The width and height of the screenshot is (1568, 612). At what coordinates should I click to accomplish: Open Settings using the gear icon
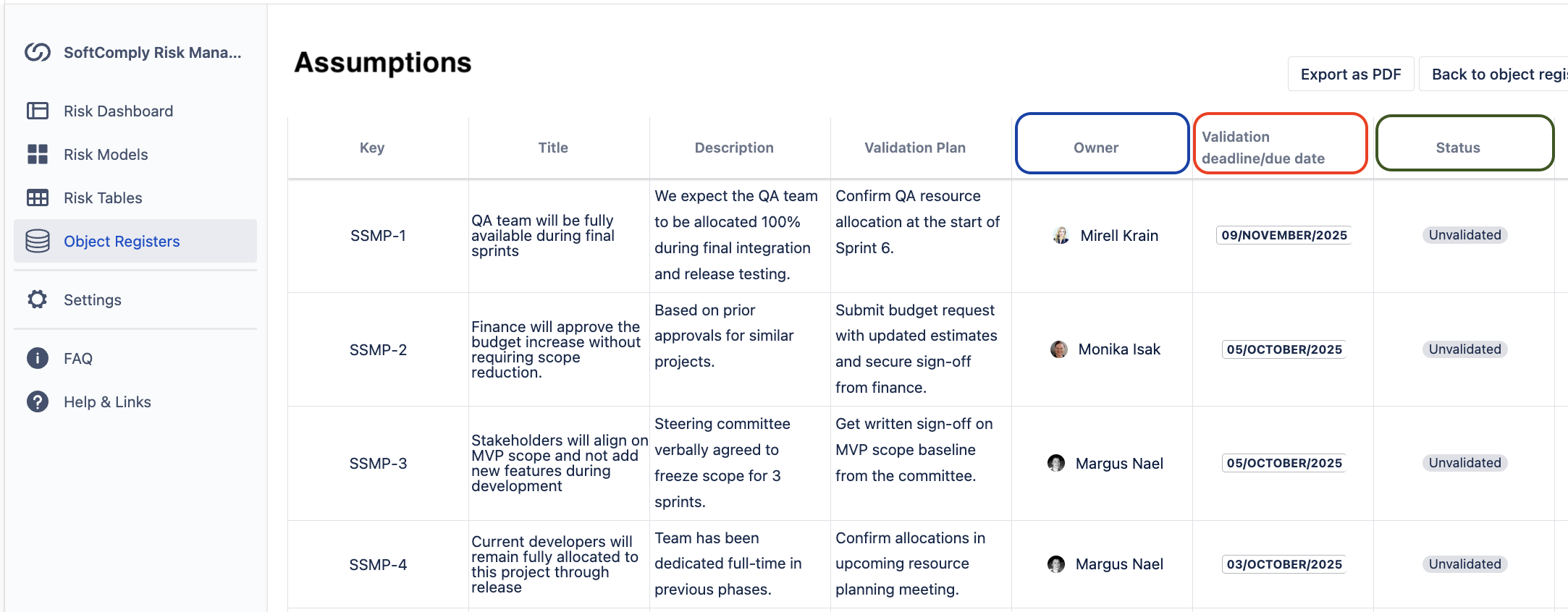click(38, 299)
